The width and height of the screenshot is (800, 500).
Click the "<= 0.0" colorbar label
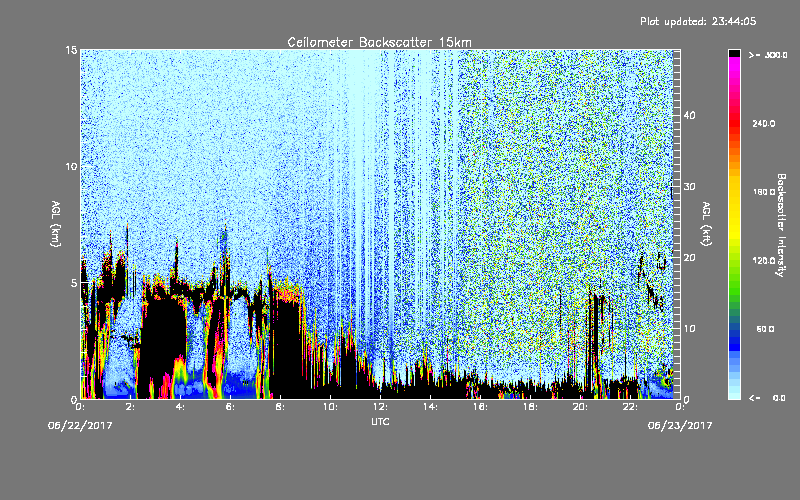pyautogui.click(x=768, y=398)
